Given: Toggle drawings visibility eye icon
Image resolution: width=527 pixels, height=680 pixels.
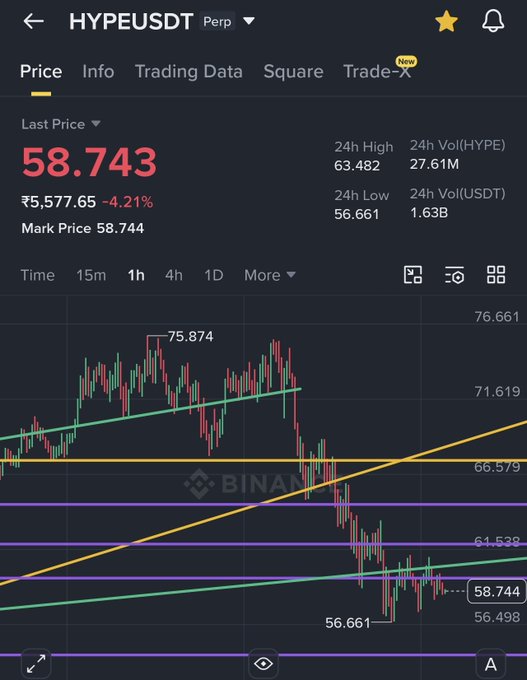Looking at the screenshot, I should pyautogui.click(x=263, y=664).
